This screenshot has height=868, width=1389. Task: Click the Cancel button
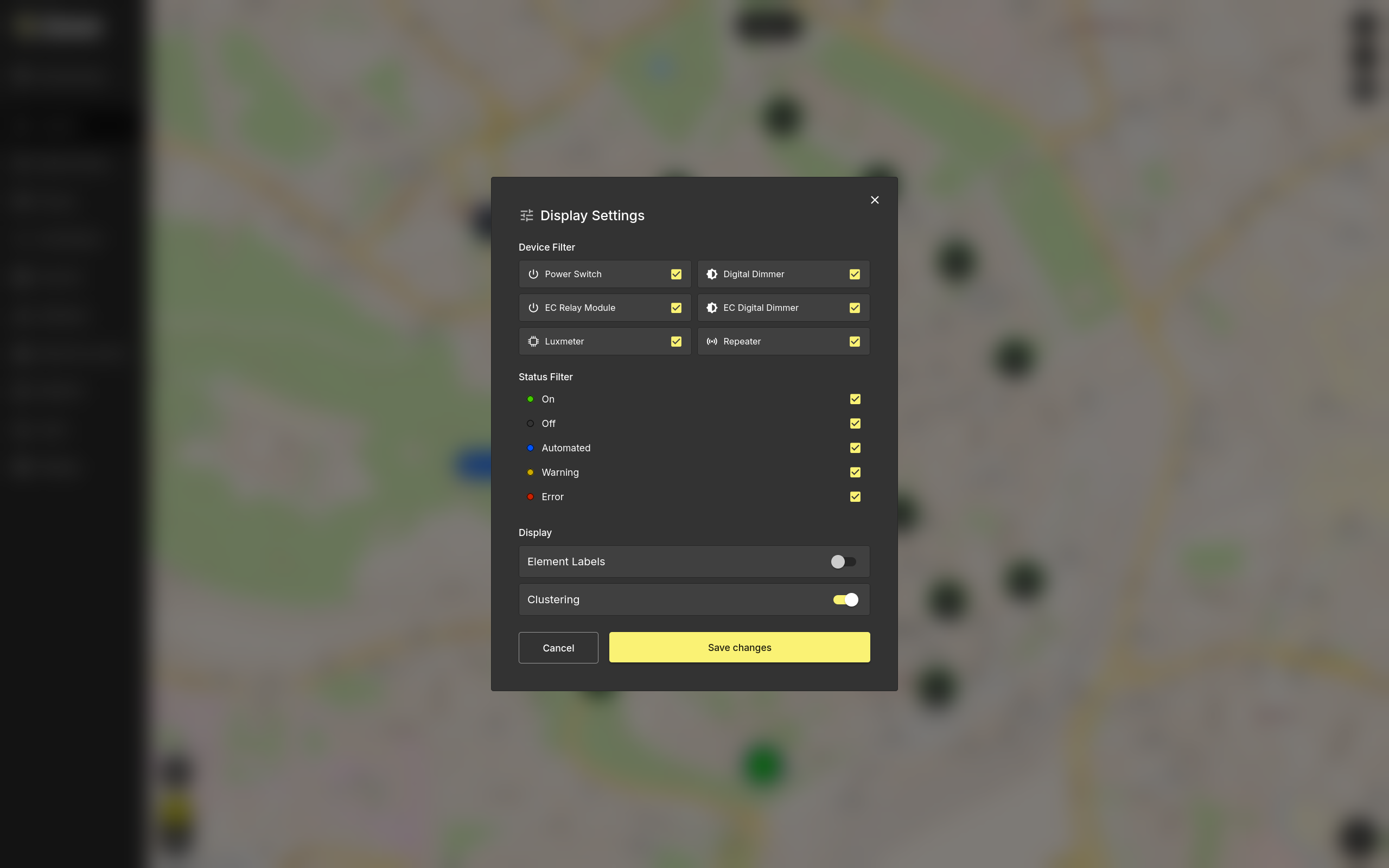558,648
